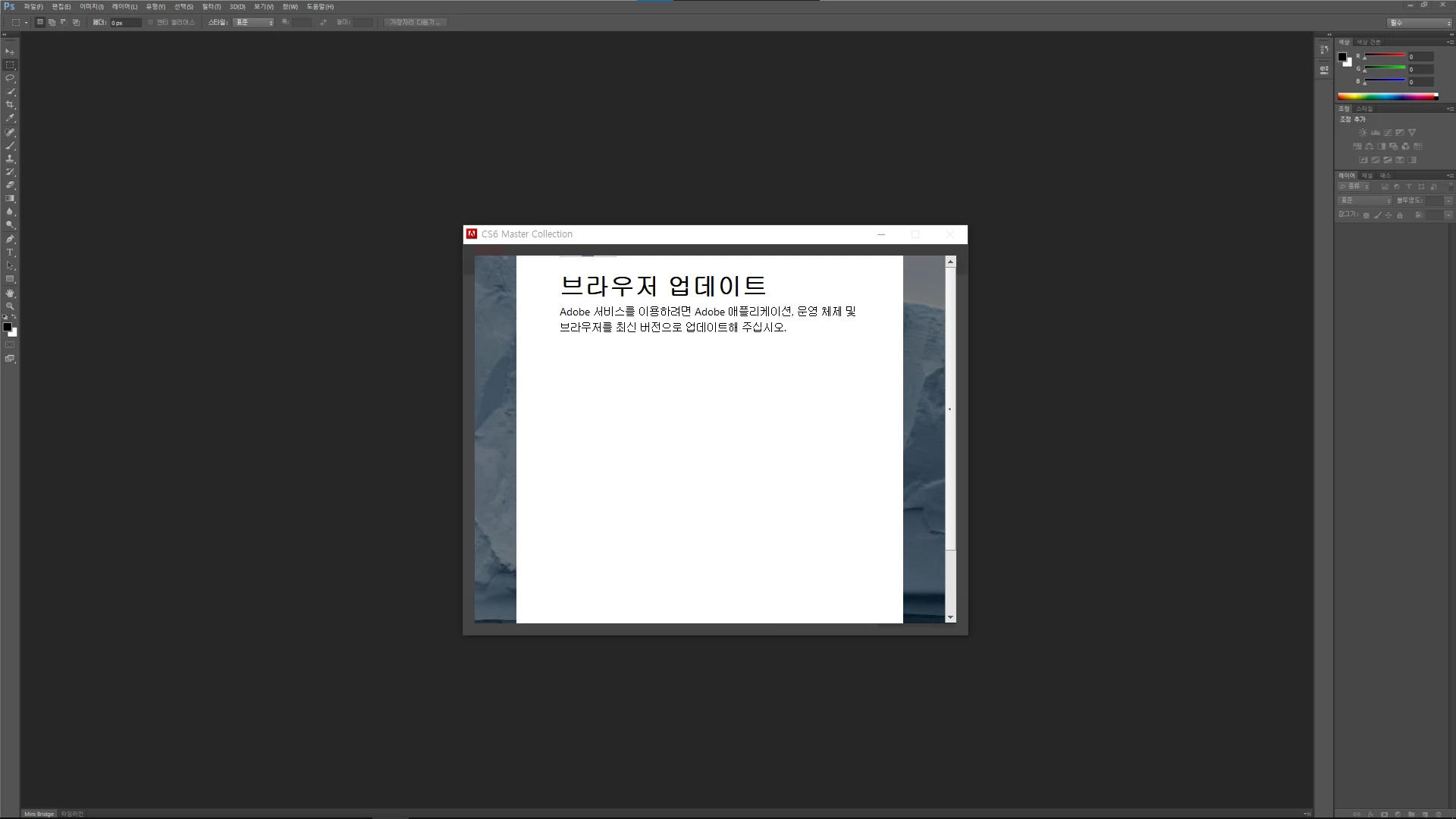Open the layer blend mode dropdown
The image size is (1456, 819).
point(1365,200)
